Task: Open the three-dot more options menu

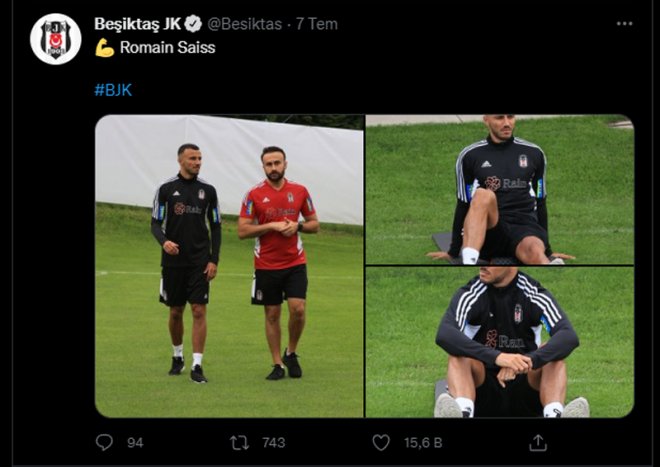Action: point(624,24)
